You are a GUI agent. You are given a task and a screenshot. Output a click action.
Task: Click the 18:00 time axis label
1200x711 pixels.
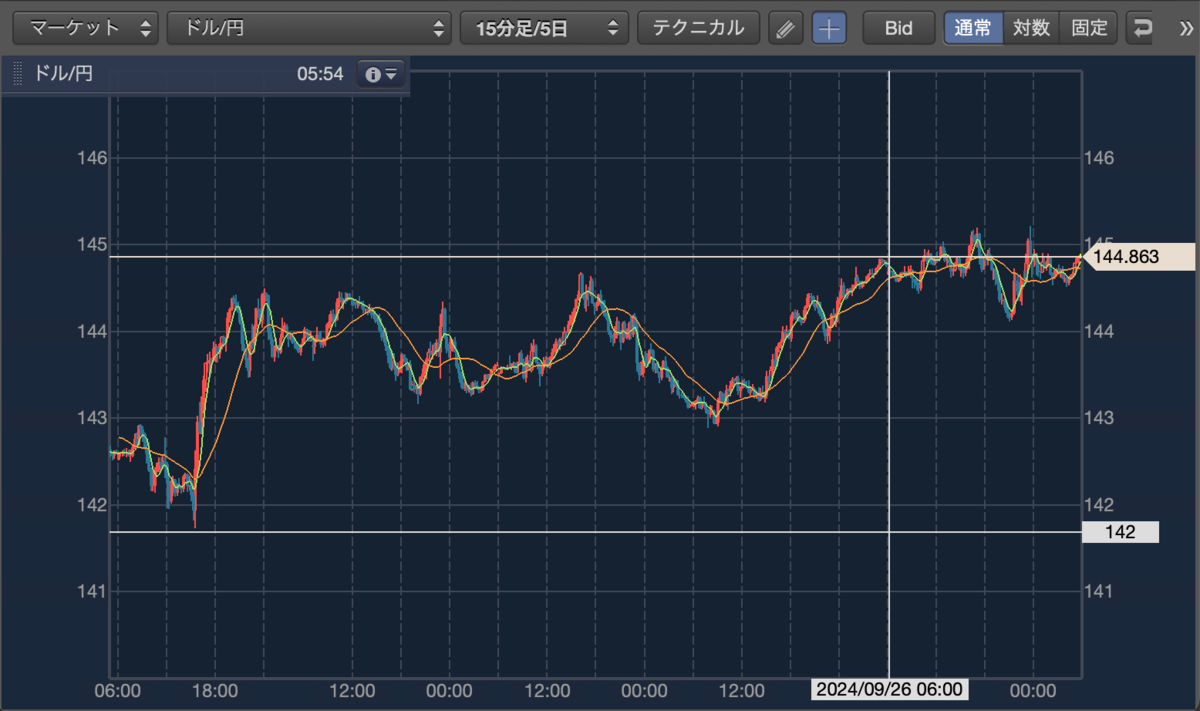214,690
